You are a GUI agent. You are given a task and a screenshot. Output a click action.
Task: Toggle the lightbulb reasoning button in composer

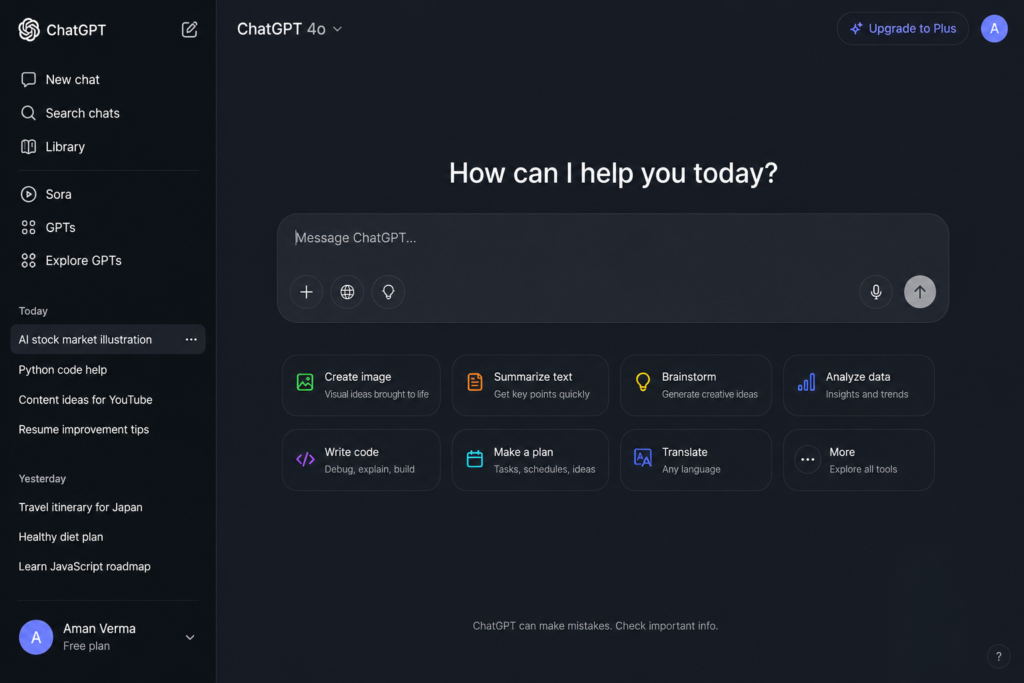pyautogui.click(x=388, y=292)
